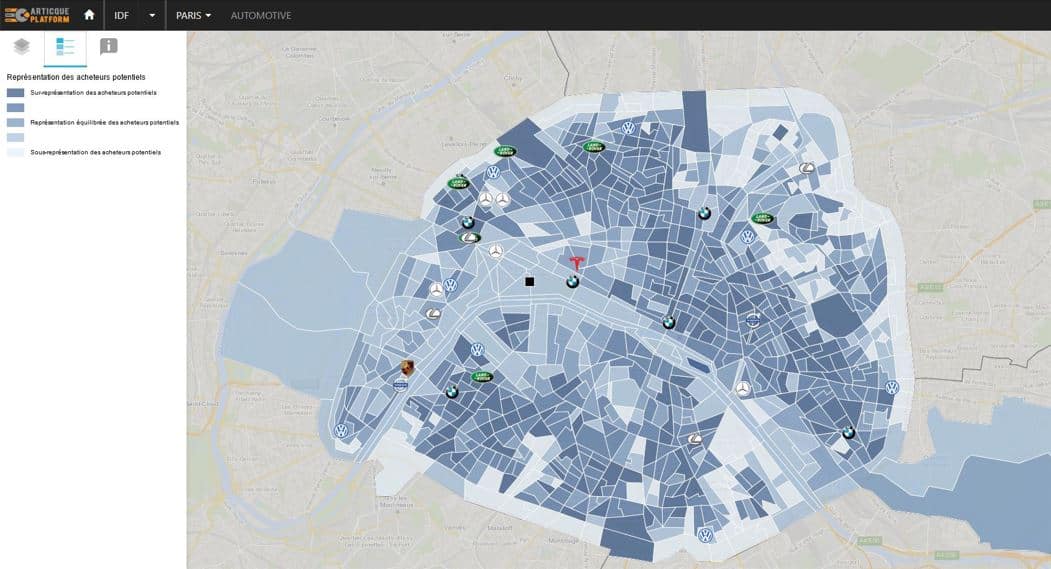1051x569 pixels.
Task: Click the IDF region label
Action: [121, 15]
